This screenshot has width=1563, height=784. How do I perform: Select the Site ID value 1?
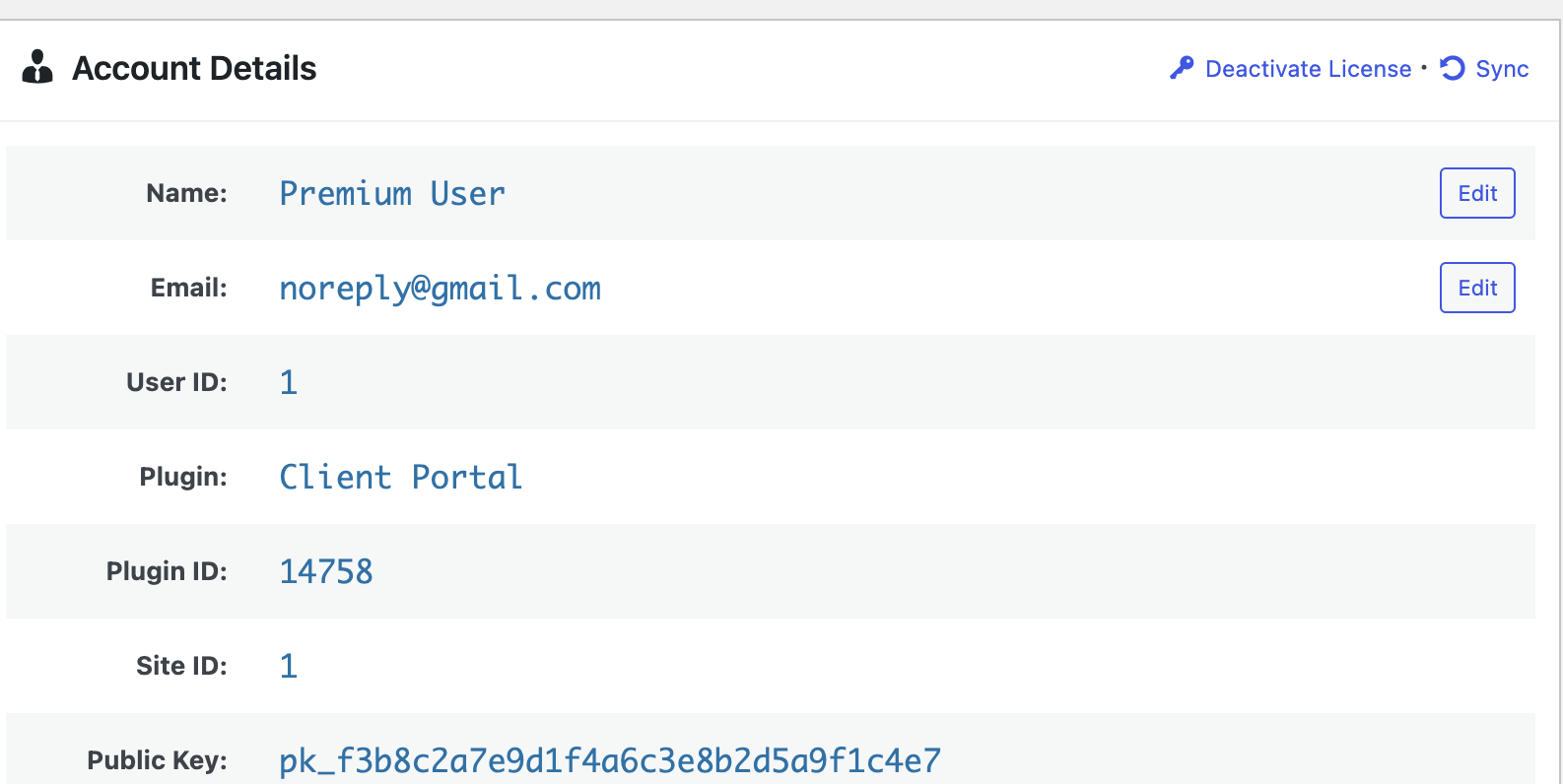click(288, 666)
